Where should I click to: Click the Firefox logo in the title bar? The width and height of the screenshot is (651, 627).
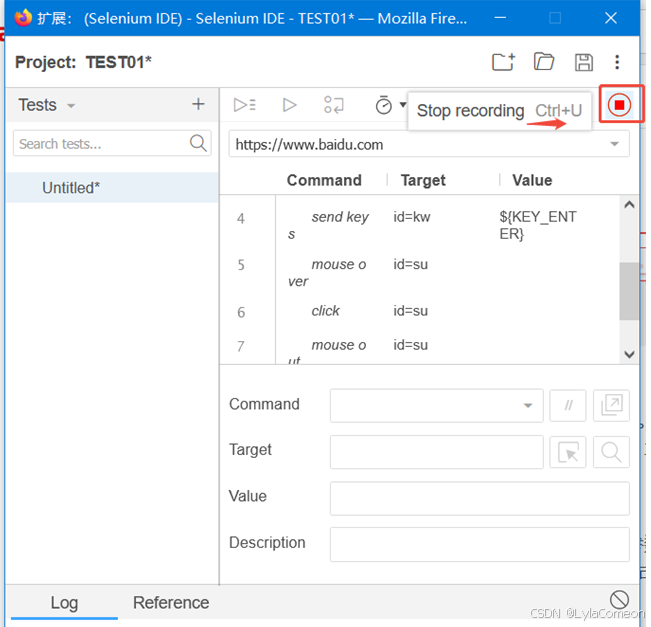(x=23, y=18)
